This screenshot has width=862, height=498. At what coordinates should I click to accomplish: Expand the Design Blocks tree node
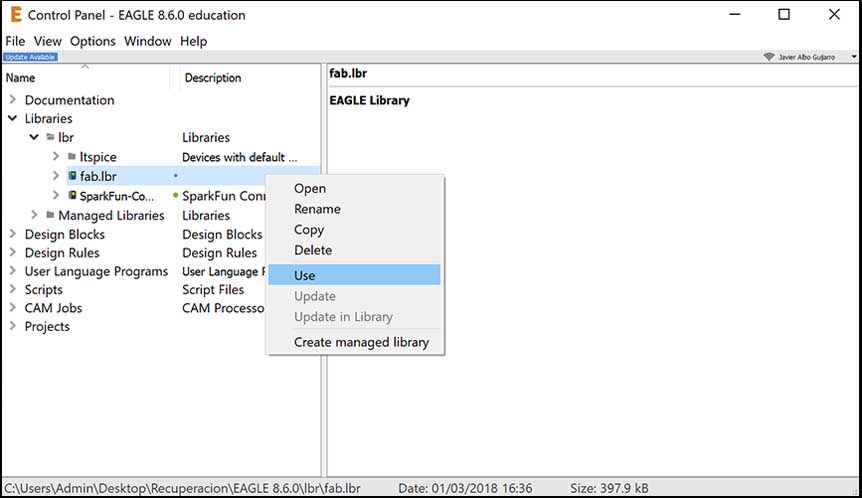tap(12, 234)
